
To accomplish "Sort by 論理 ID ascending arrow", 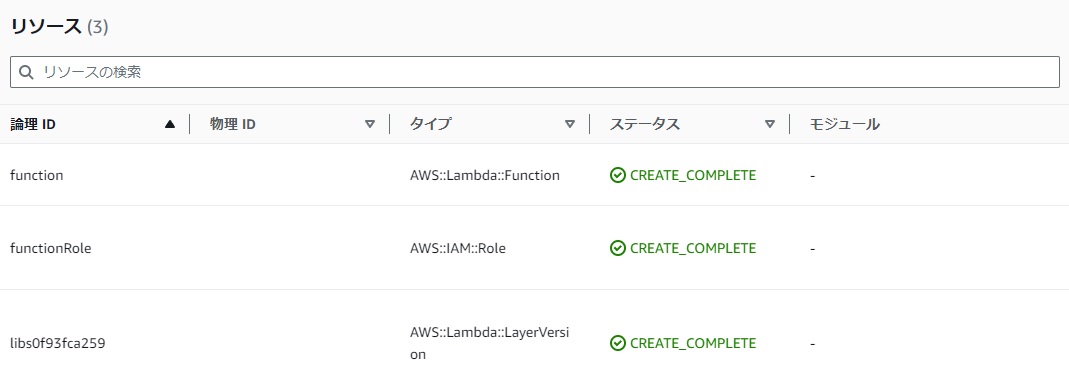I will point(170,124).
